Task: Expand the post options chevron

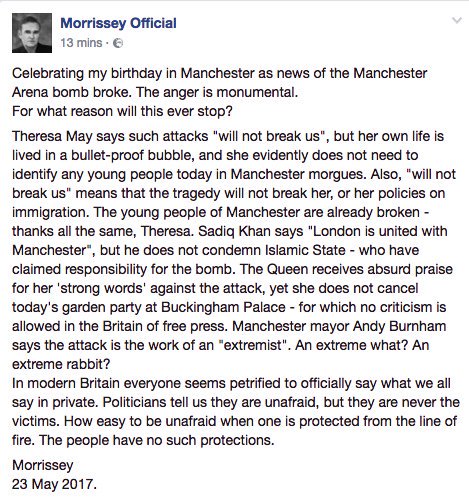Action: (x=456, y=21)
